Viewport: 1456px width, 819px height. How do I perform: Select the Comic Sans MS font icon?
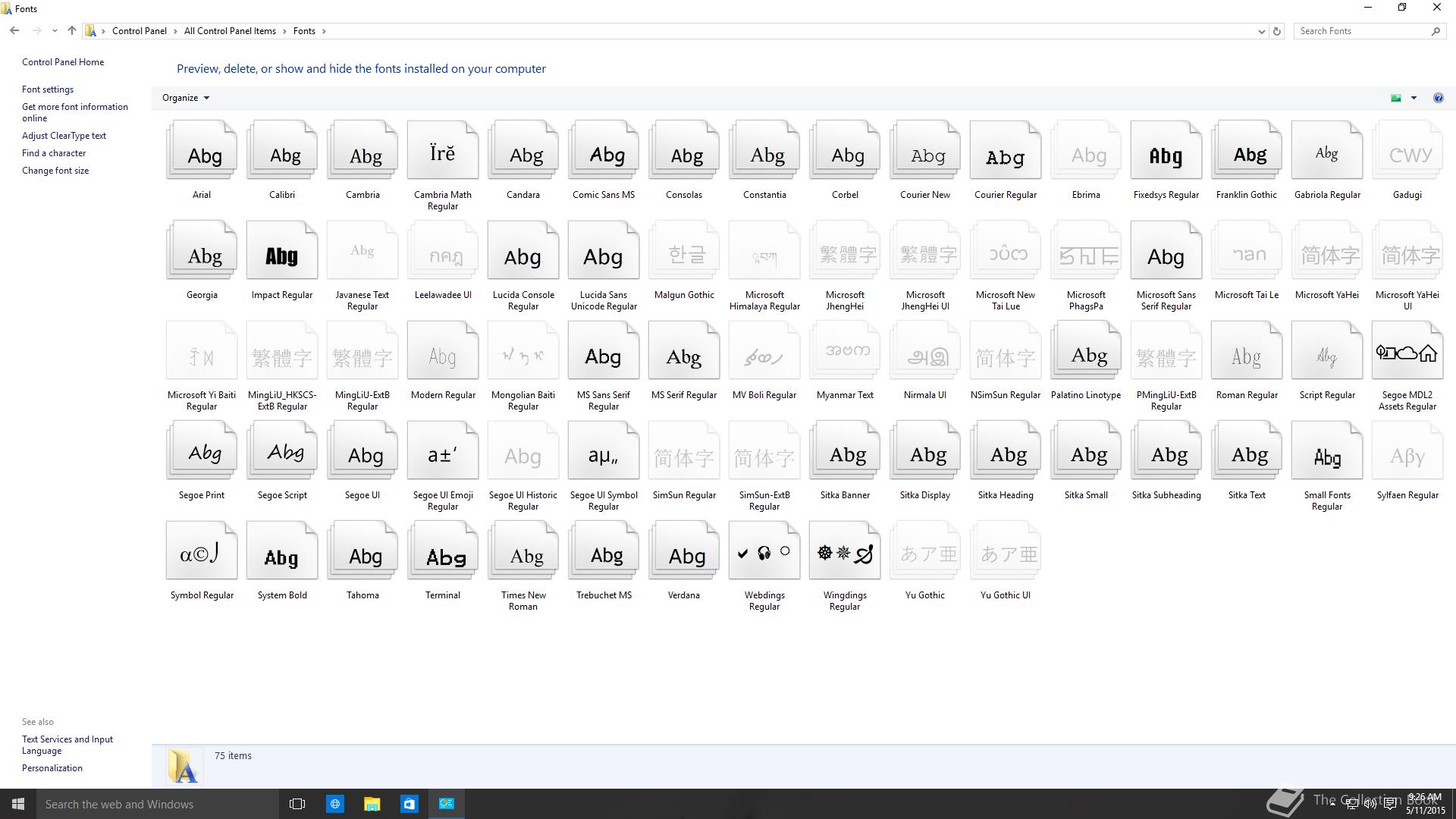[604, 153]
